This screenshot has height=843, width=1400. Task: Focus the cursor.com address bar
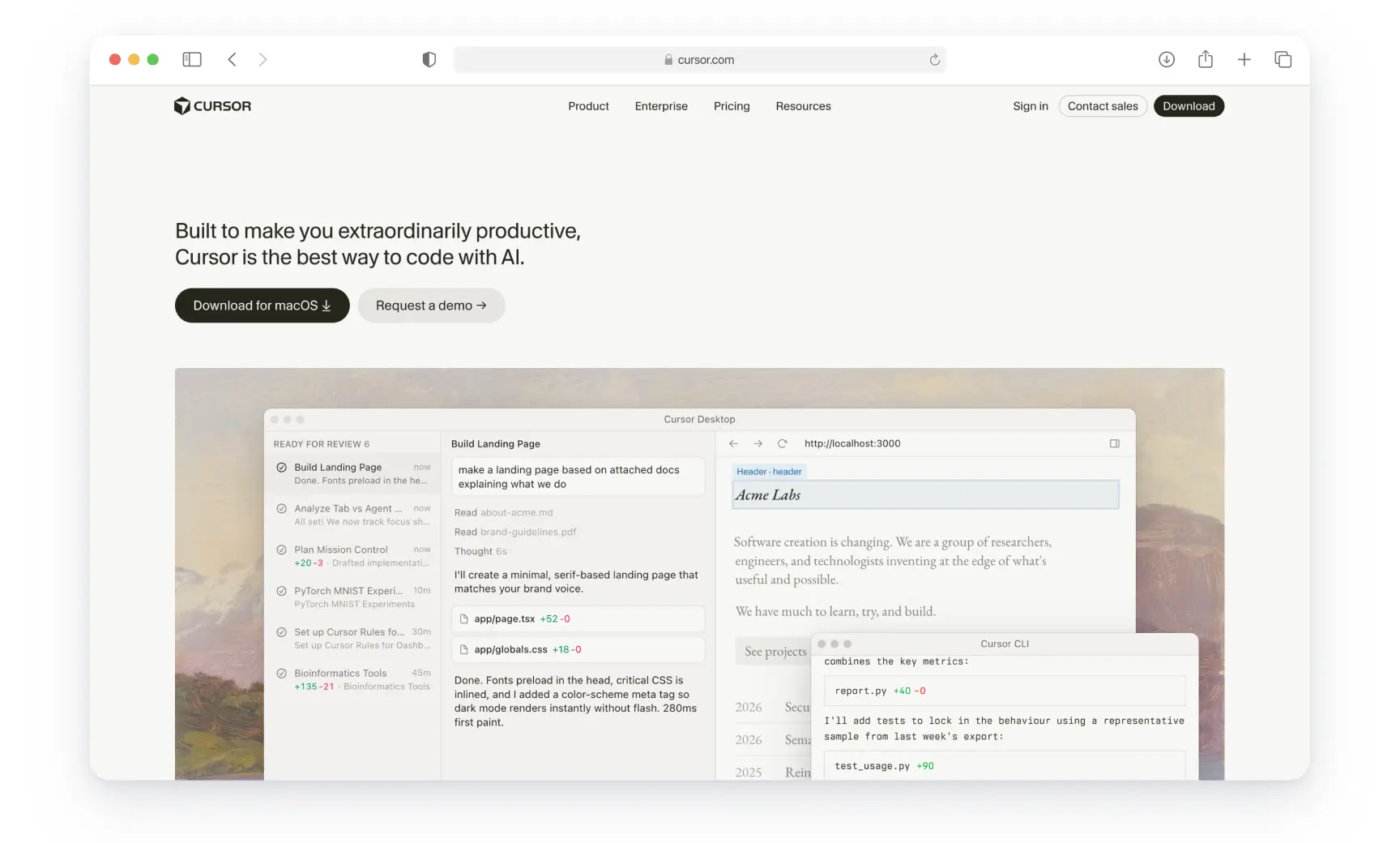pos(700,59)
